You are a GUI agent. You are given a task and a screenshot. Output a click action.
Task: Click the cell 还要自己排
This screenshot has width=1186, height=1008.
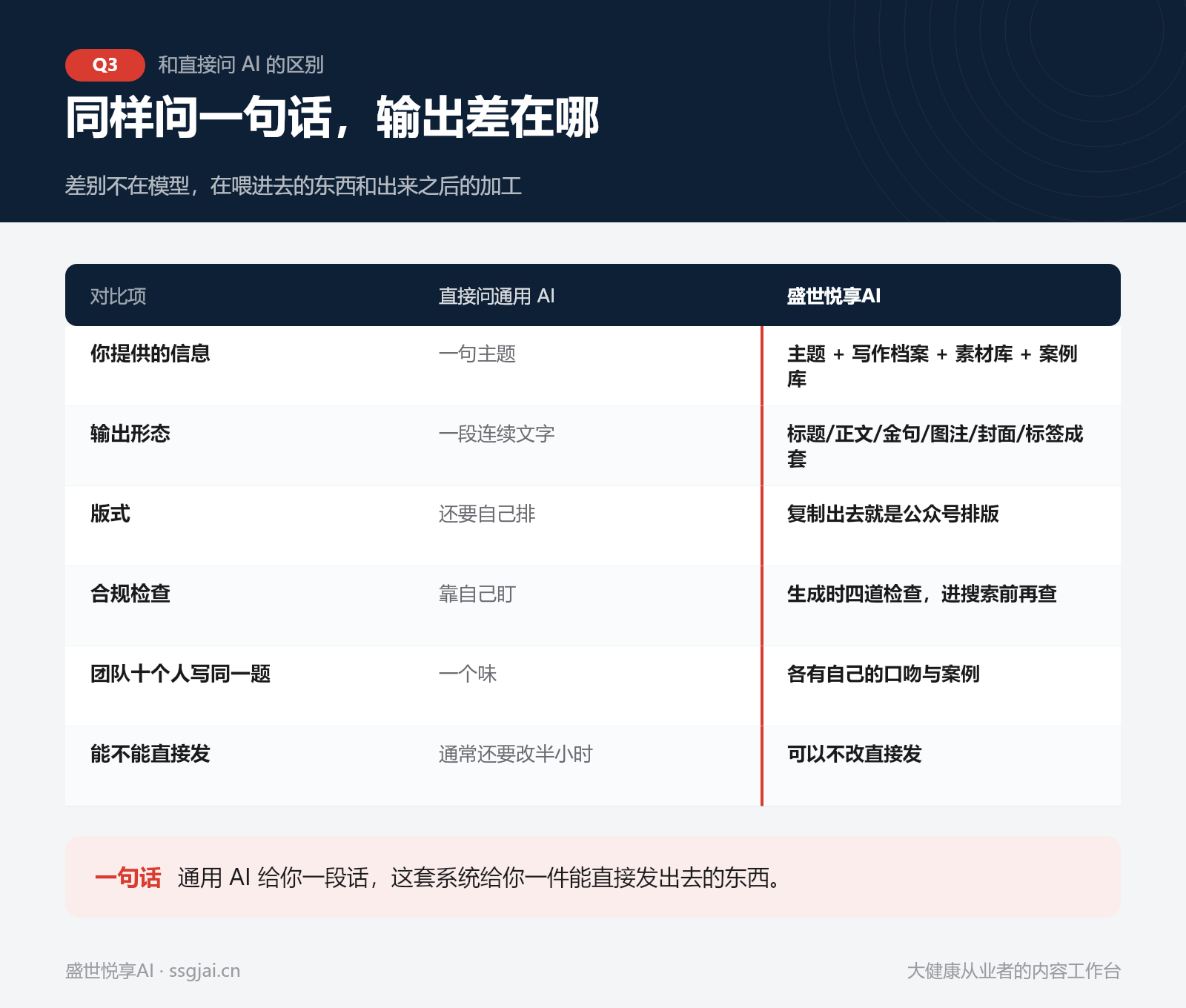(x=487, y=514)
